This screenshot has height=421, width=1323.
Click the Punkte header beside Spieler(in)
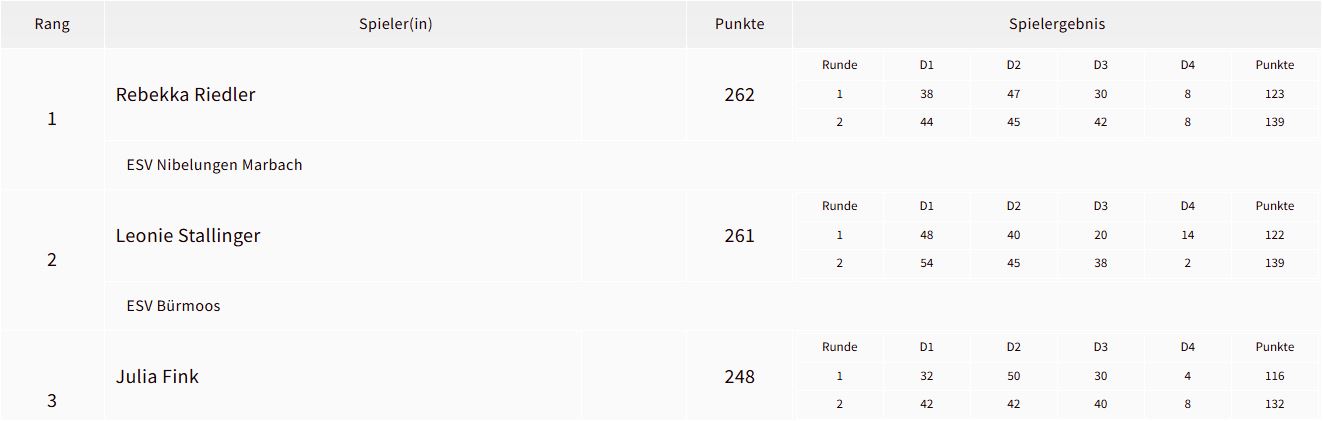click(x=739, y=24)
